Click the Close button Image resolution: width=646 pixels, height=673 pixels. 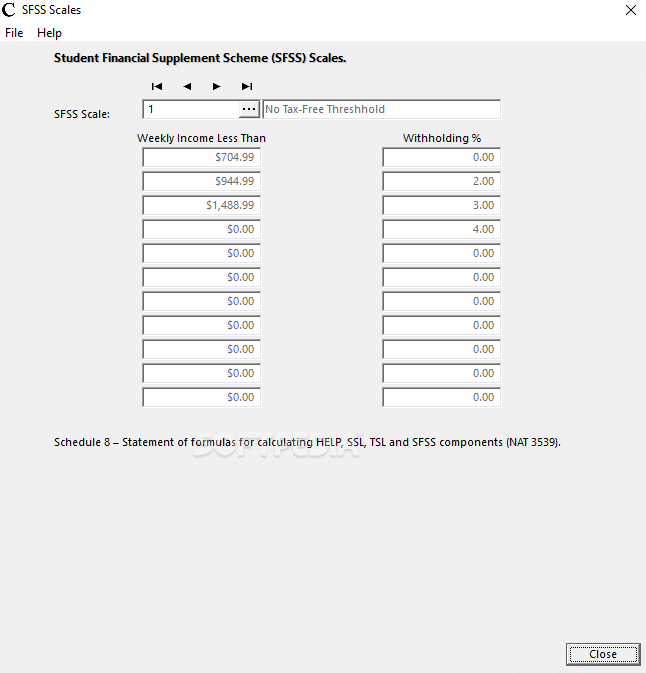(603, 654)
